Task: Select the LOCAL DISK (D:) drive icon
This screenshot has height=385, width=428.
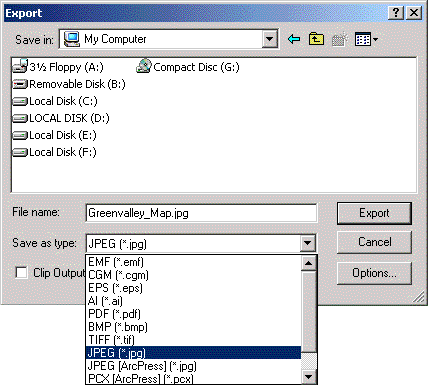Action: (20, 118)
